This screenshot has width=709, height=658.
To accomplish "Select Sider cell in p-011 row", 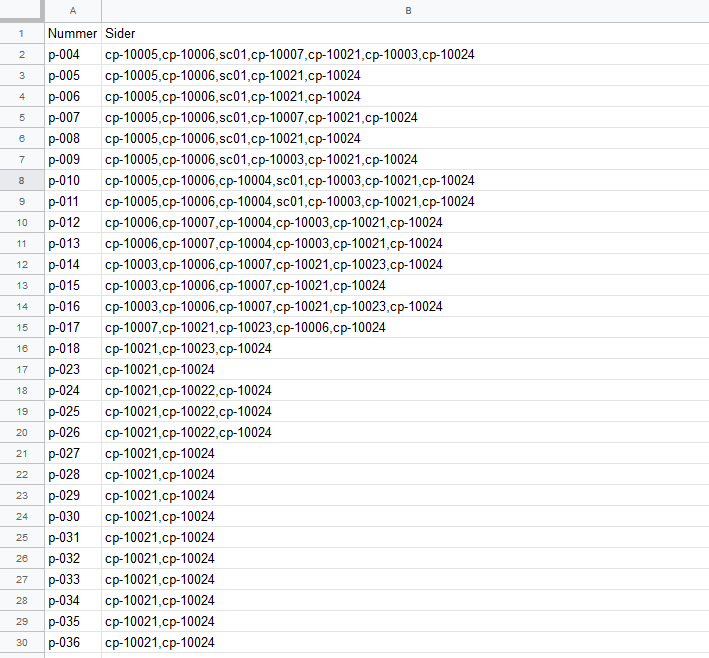I will tap(405, 201).
